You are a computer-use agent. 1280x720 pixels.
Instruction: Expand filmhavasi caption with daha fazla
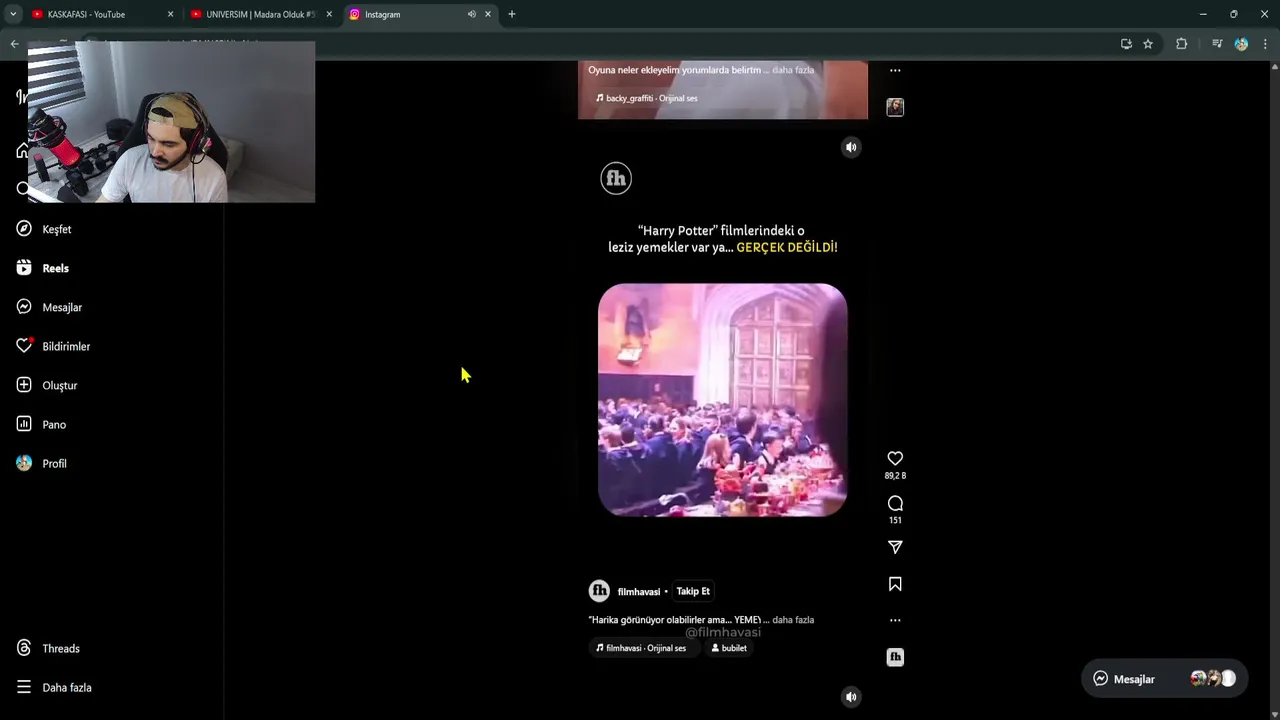[x=793, y=620]
